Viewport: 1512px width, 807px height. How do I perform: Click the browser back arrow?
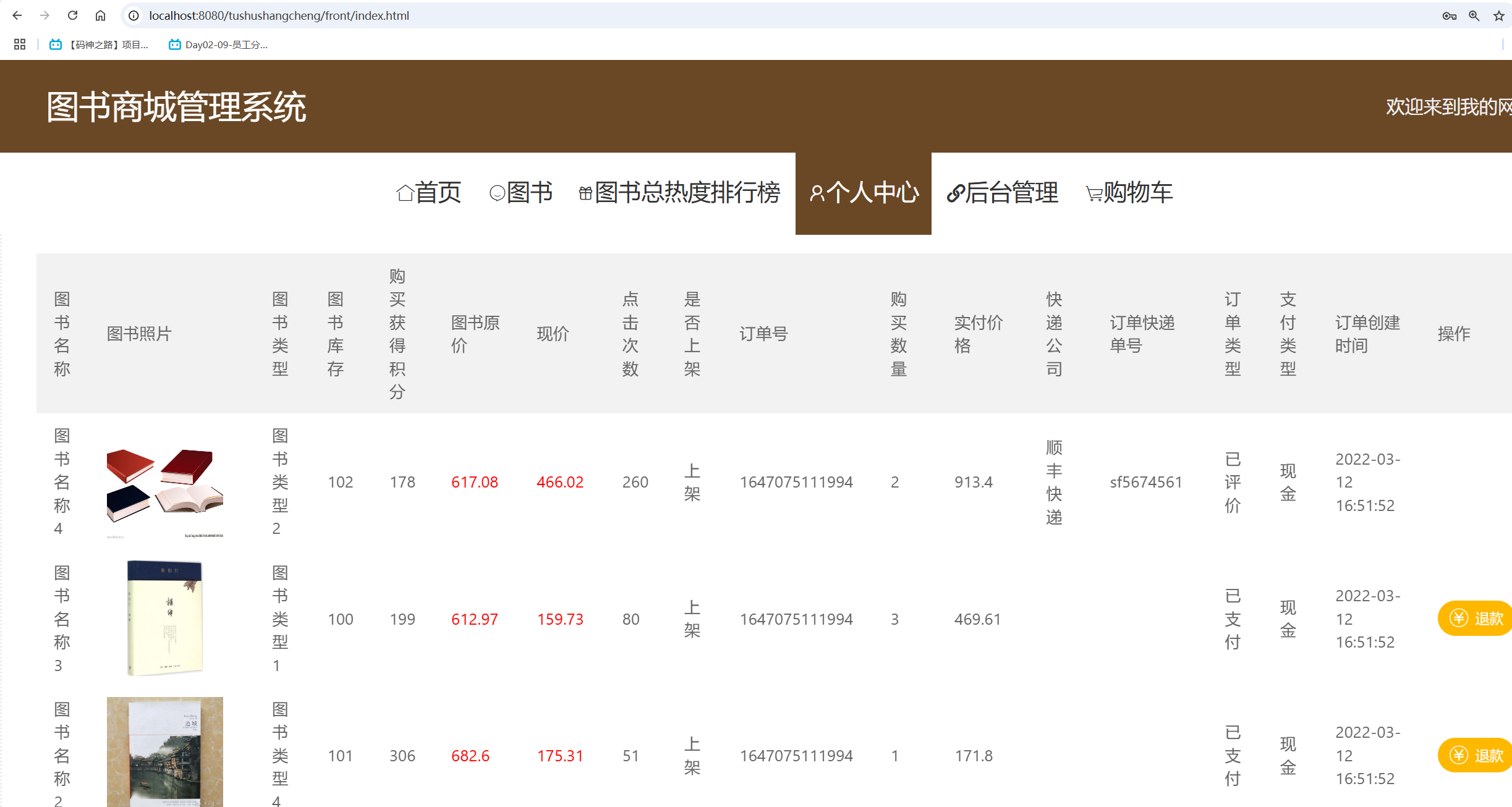17,15
